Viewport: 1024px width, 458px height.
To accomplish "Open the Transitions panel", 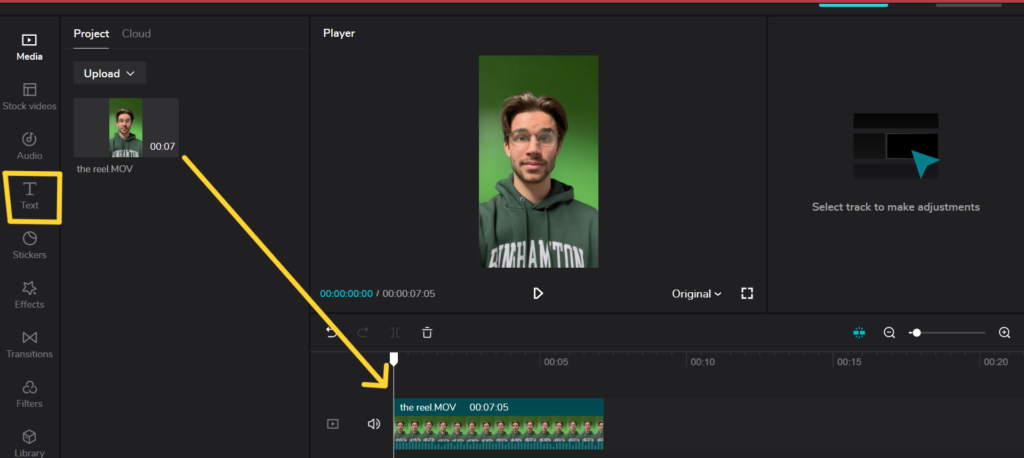I will click(x=29, y=344).
